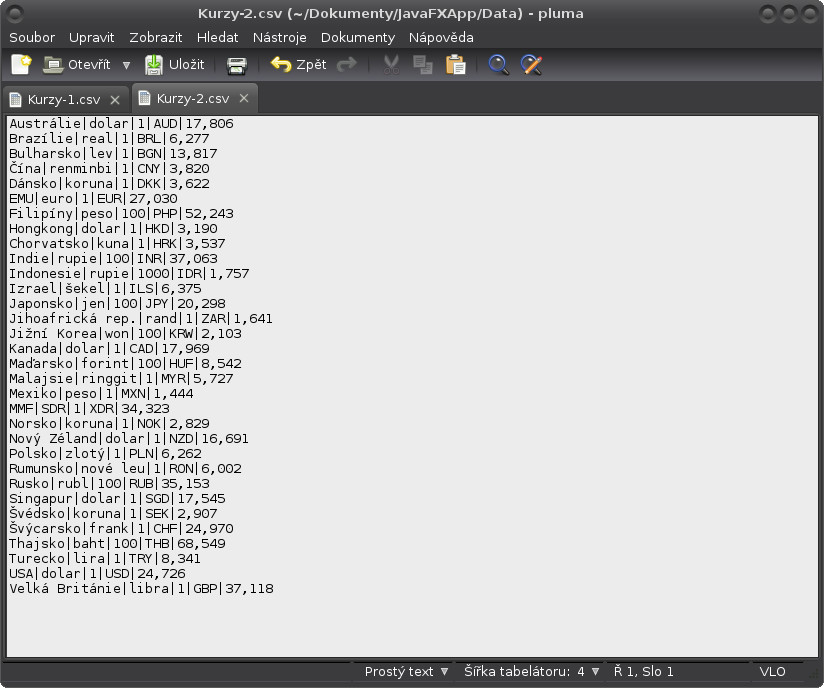Click the Rusko rubl line
Screen dimensions: 824x688
pos(109,484)
